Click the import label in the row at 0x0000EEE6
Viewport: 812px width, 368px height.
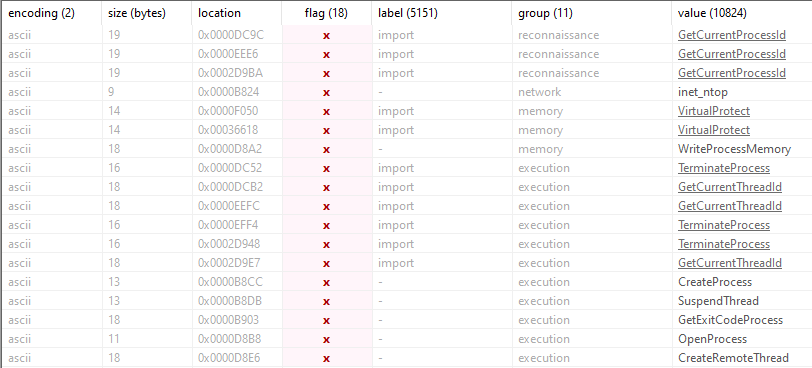pos(396,54)
